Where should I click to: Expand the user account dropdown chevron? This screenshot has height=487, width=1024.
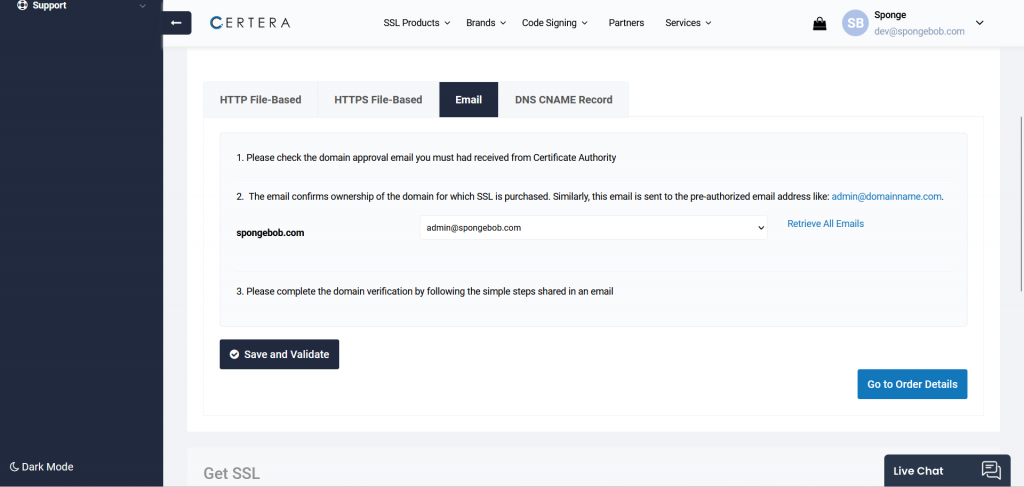pyautogui.click(x=980, y=23)
